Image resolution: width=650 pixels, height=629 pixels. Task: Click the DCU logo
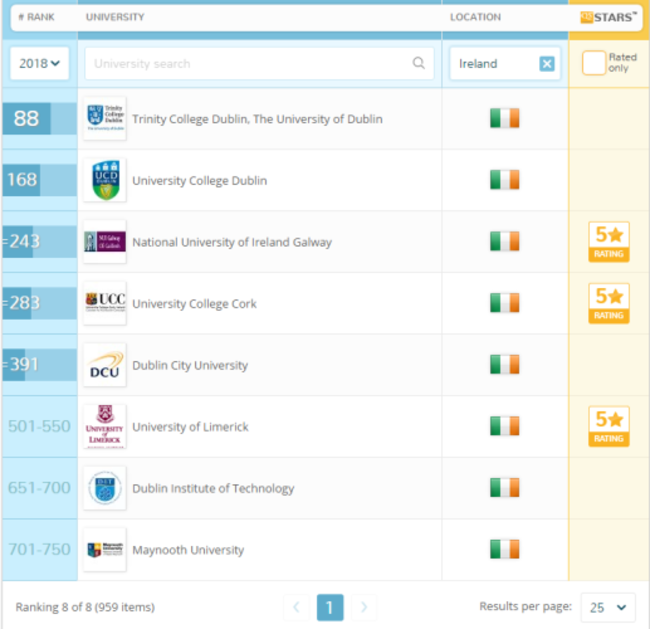[105, 365]
